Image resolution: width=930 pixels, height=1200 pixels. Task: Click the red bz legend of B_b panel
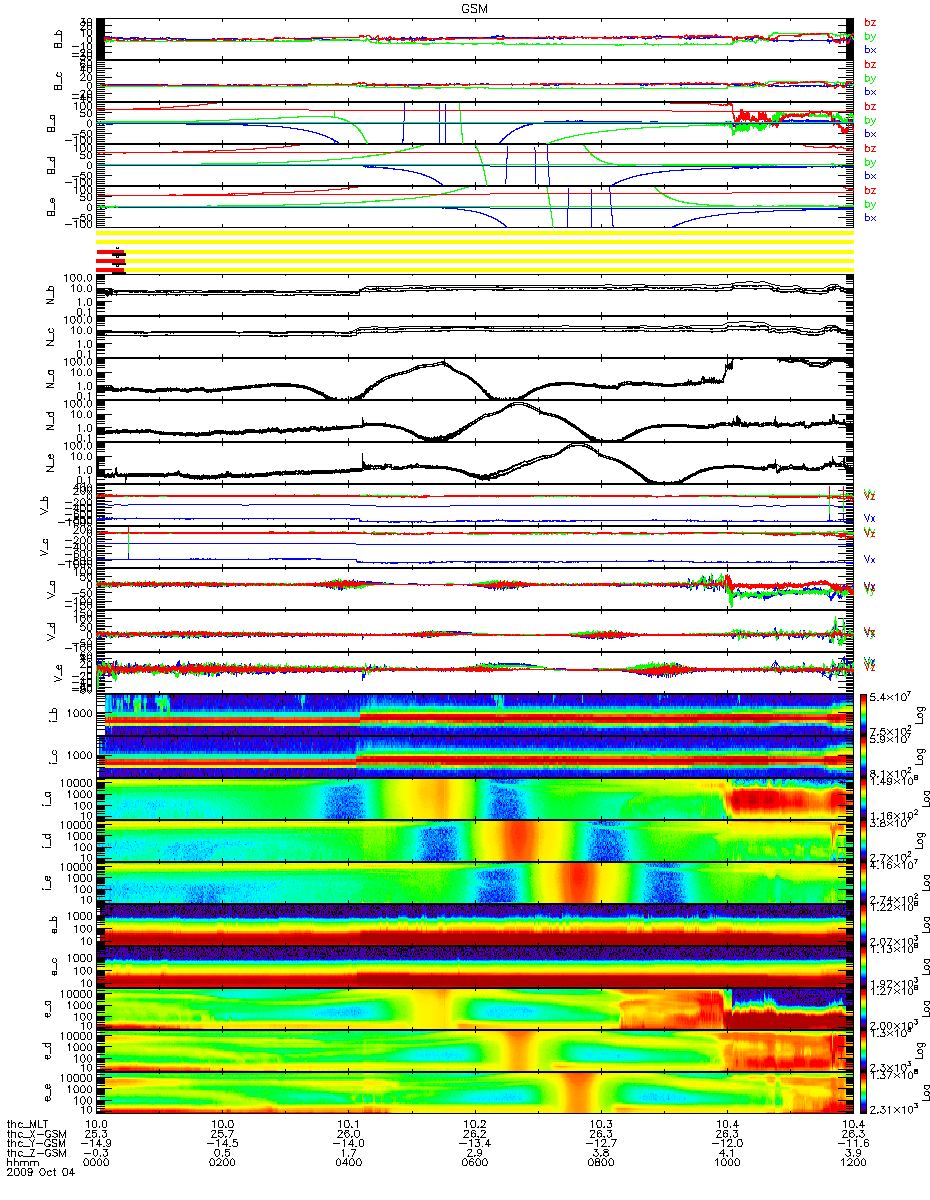click(870, 23)
